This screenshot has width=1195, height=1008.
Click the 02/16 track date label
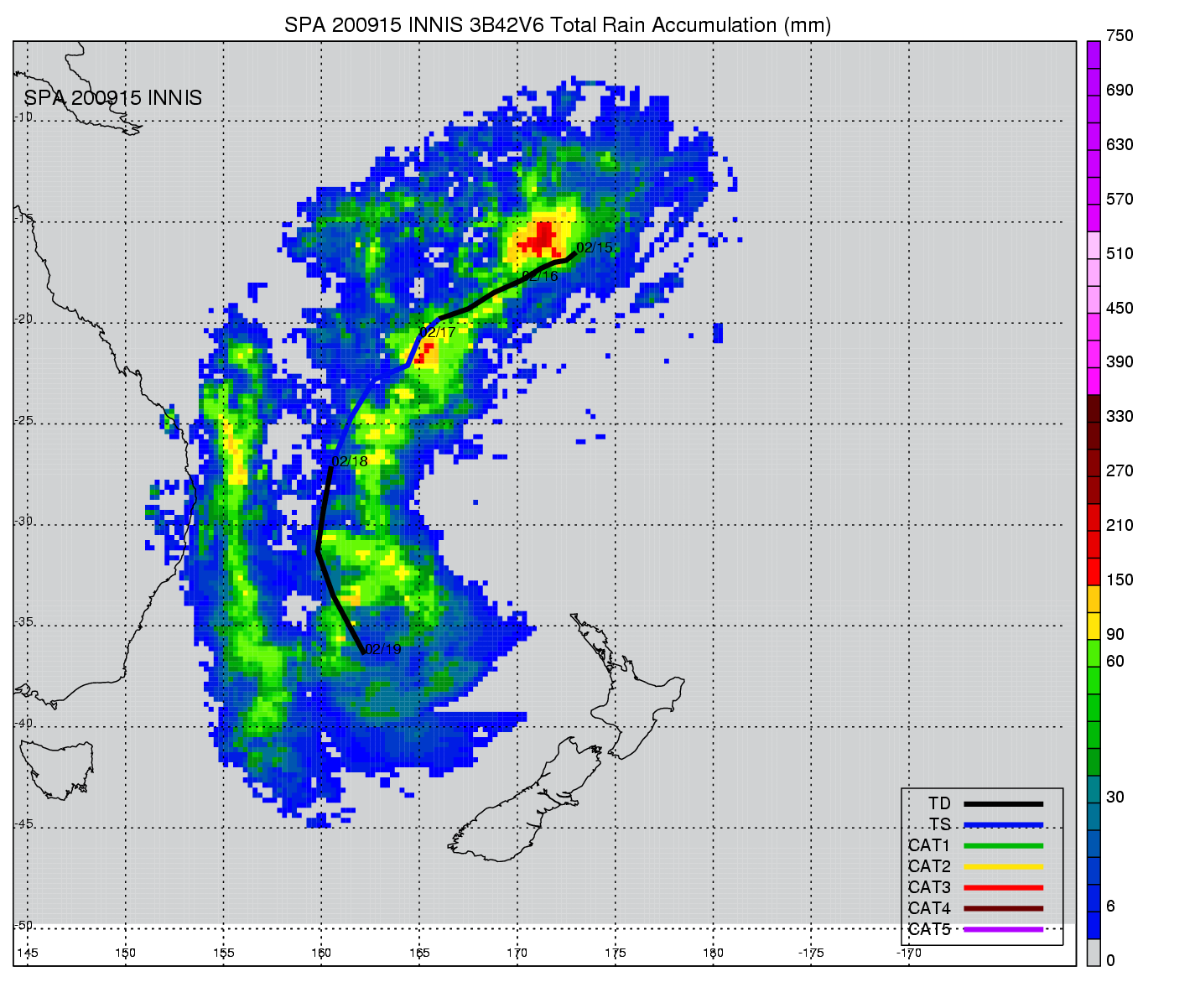coord(539,276)
